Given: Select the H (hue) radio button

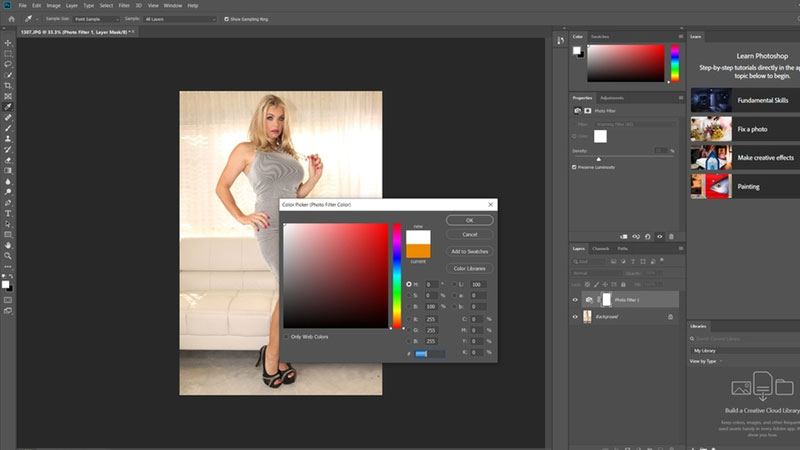Looking at the screenshot, I should 409,284.
